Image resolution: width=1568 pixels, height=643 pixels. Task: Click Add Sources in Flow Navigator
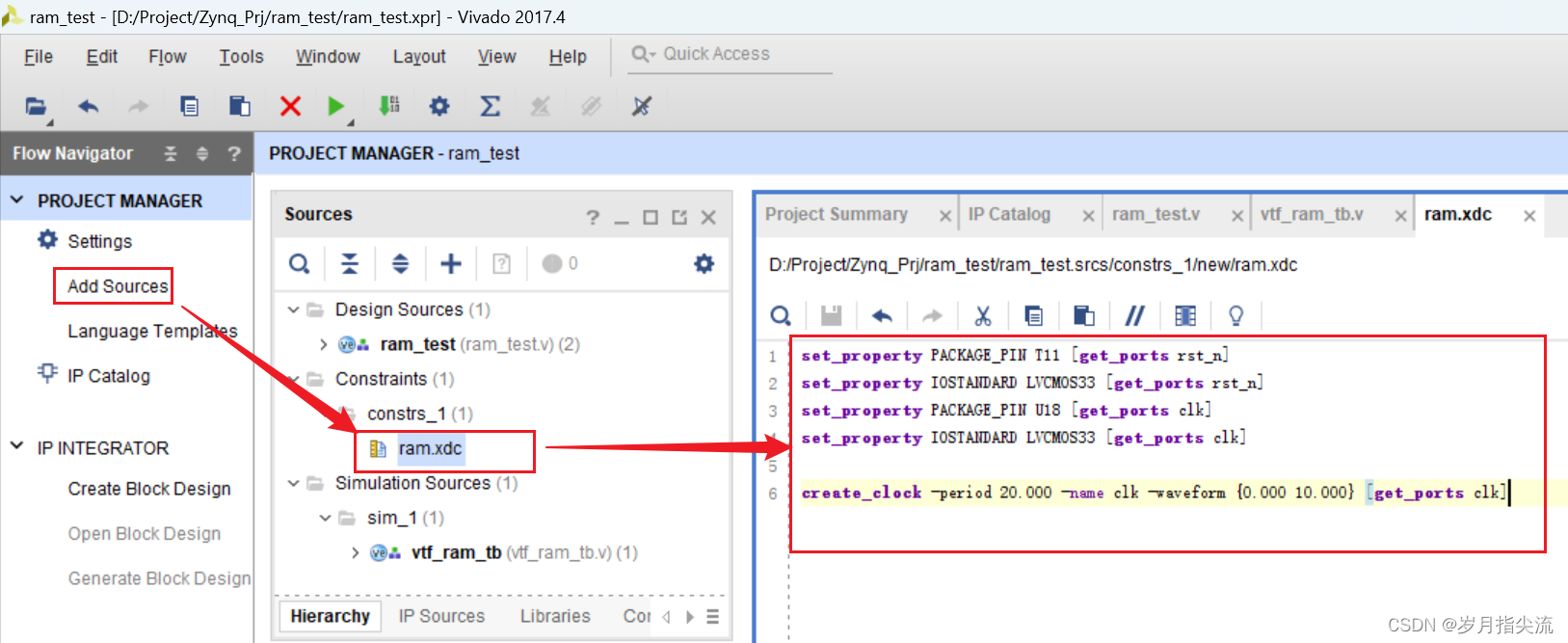(118, 286)
